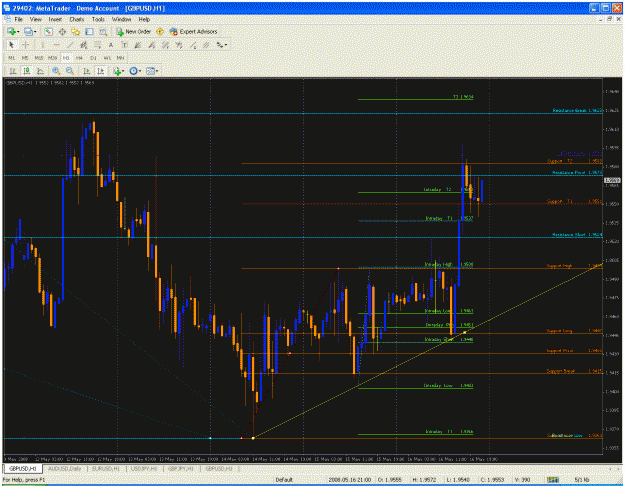Image resolution: width=625 pixels, height=486 pixels.
Task: Show the Navigator panel with folder-star icon
Action: (75, 31)
